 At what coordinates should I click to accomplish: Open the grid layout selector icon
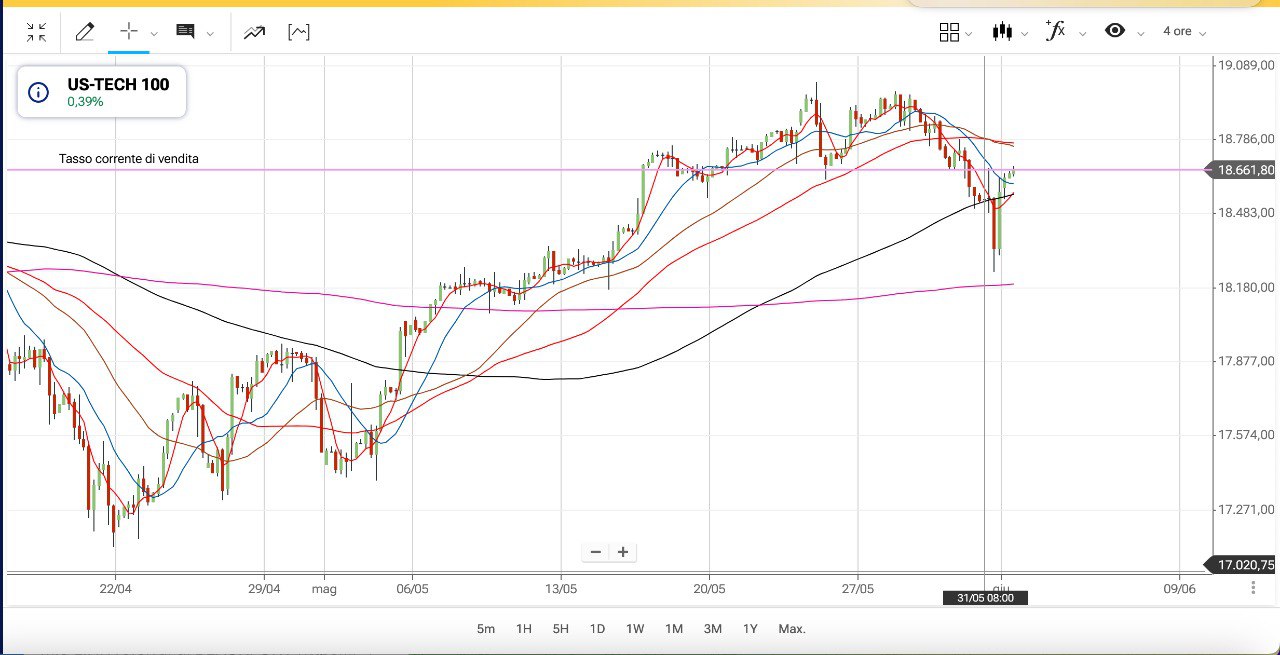click(x=950, y=32)
